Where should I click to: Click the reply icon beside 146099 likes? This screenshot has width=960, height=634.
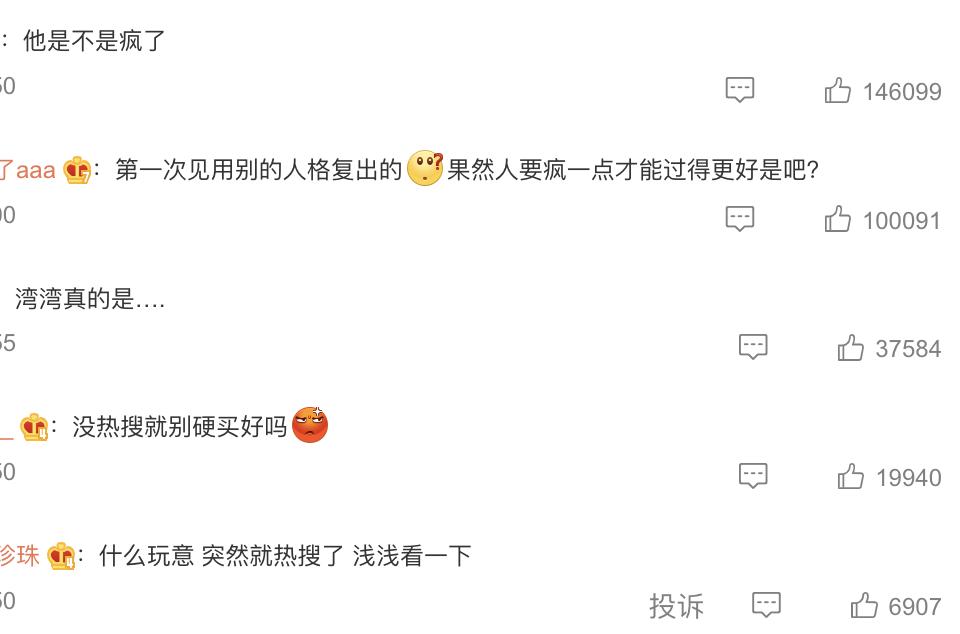[737, 89]
